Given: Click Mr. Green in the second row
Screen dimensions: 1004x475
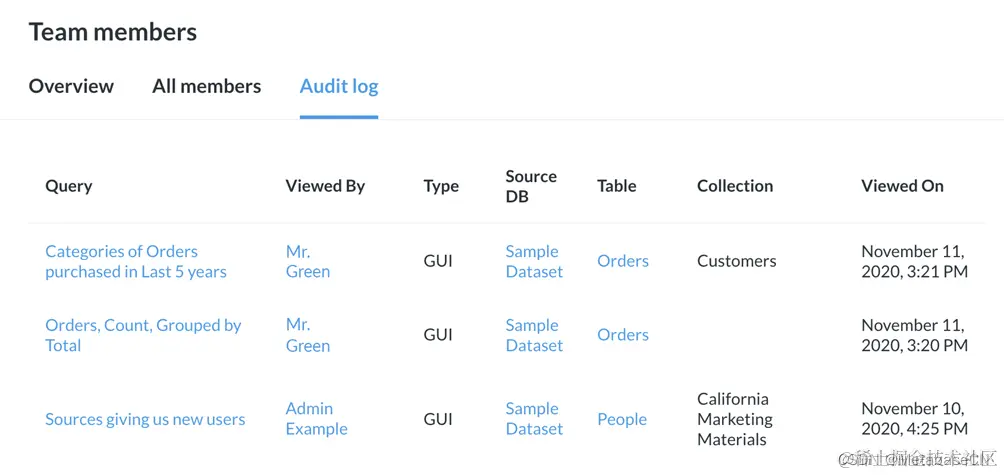Looking at the screenshot, I should 307,335.
